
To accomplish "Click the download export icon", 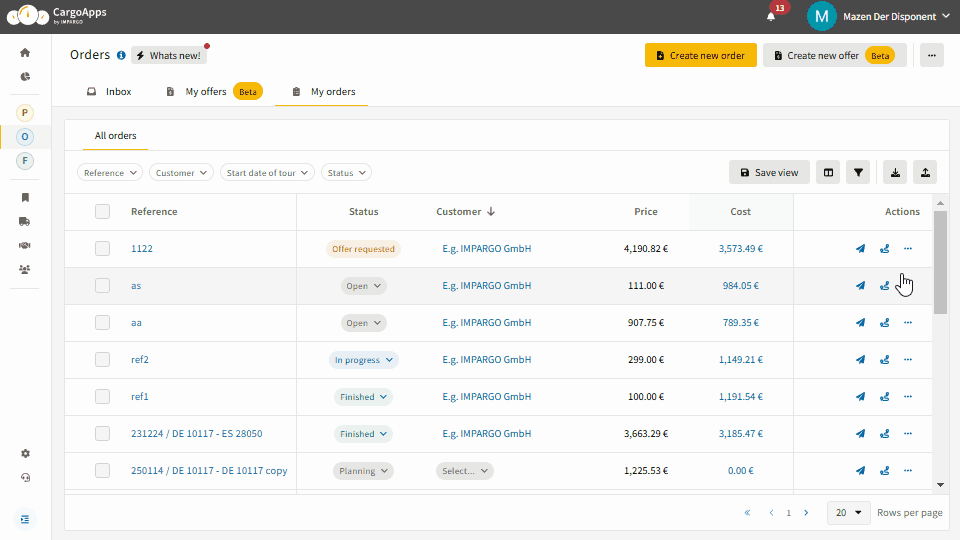I will click(895, 173).
